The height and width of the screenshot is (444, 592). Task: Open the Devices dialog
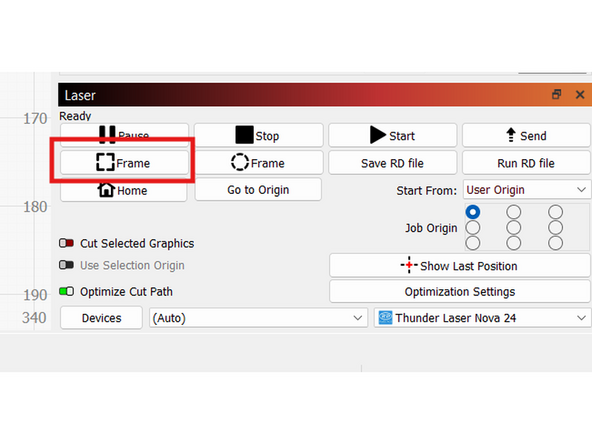(x=101, y=318)
